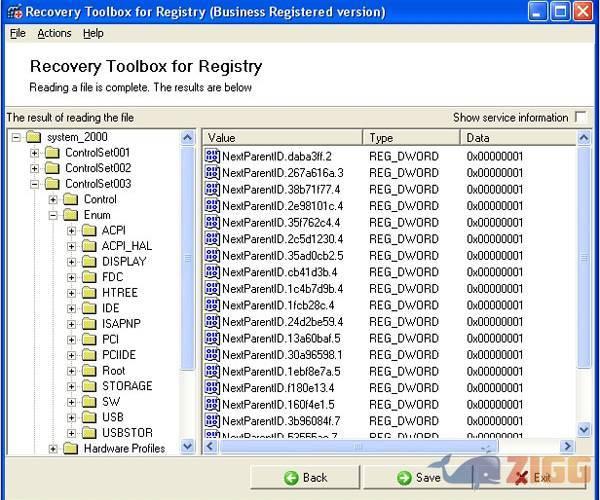Click DWORD icon of NextParentID.2c5d1230.4

tap(212, 239)
